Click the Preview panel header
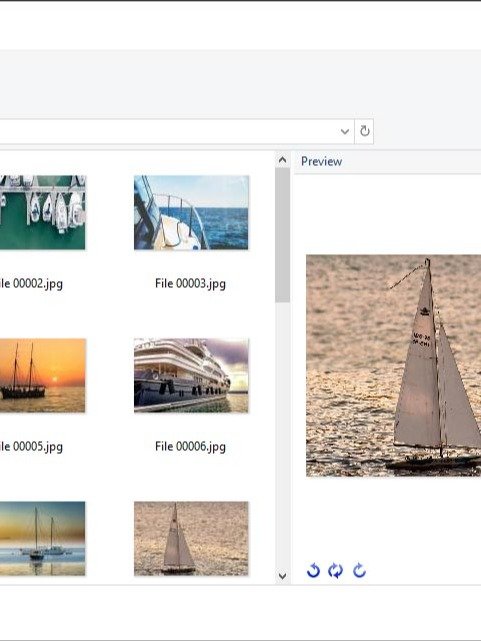 (322, 161)
